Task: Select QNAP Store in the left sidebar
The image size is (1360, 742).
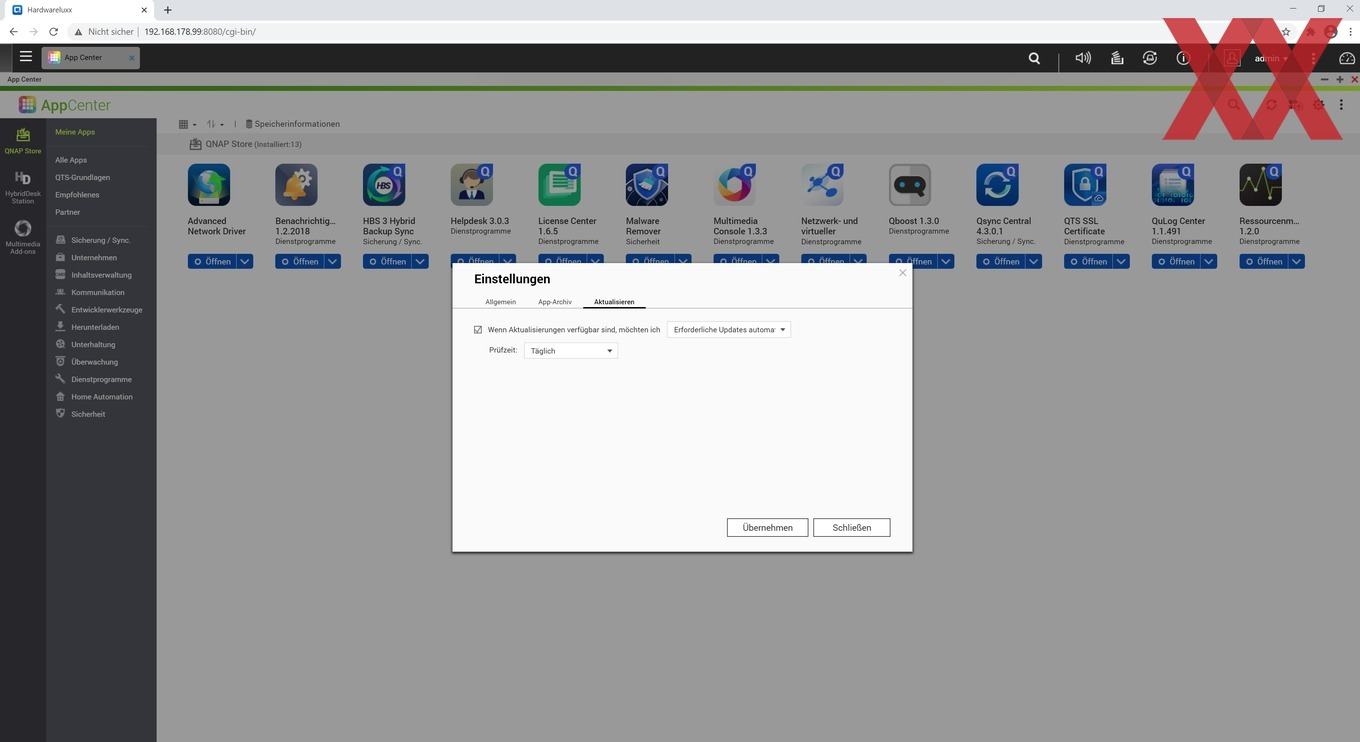Action: [x=23, y=140]
